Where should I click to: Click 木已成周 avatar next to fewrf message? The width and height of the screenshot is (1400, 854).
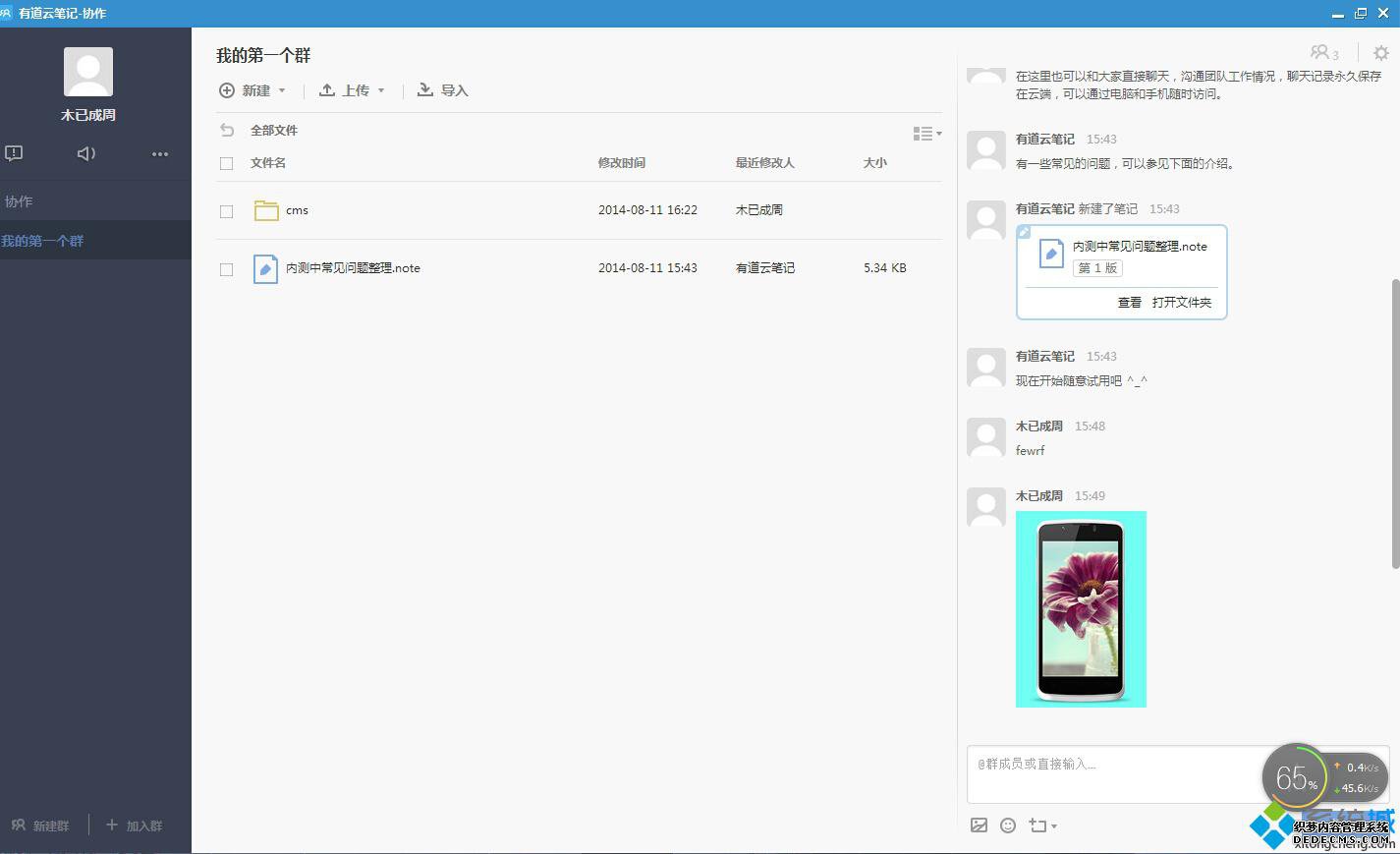click(x=986, y=437)
